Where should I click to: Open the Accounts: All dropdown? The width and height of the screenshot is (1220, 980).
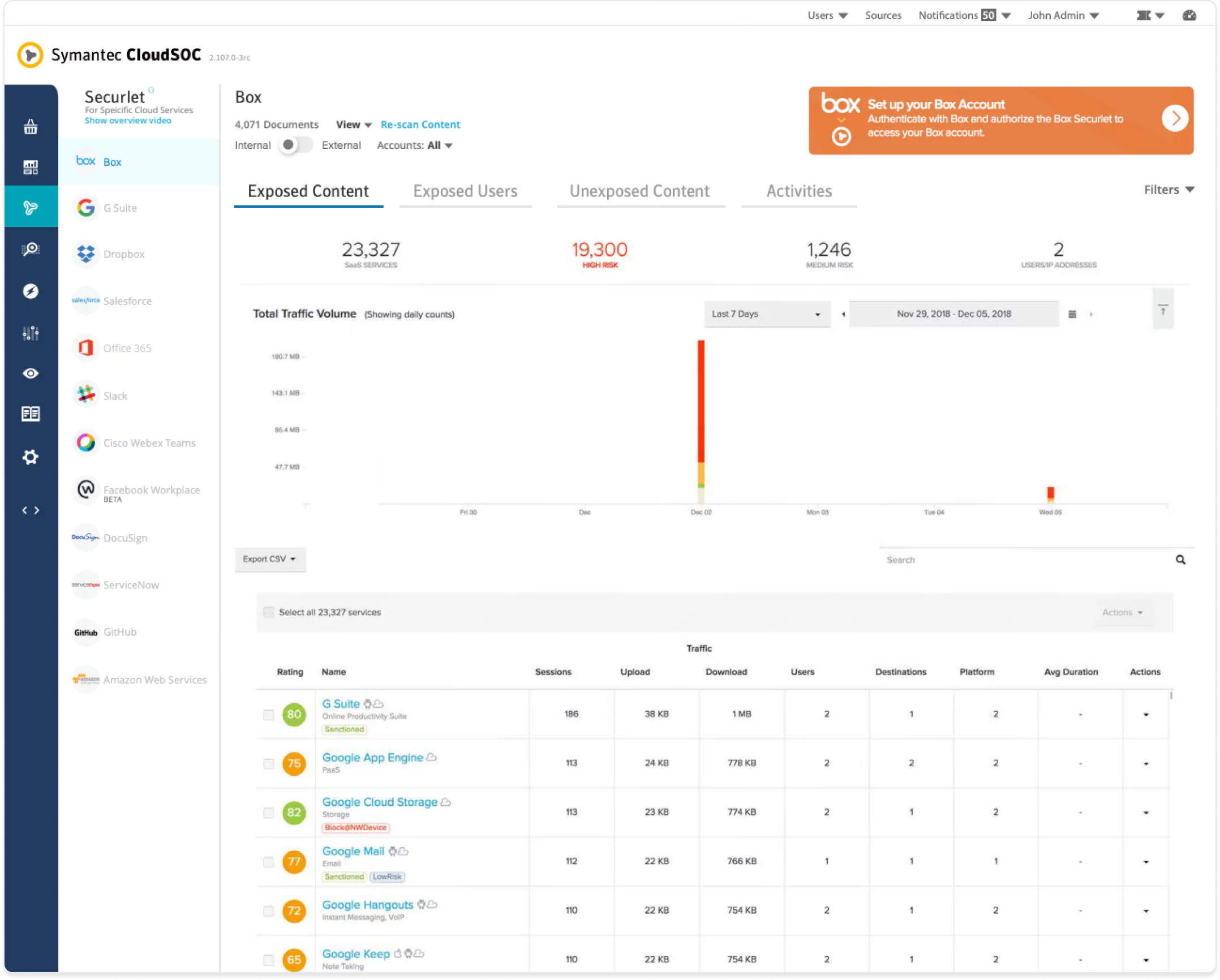coord(414,145)
